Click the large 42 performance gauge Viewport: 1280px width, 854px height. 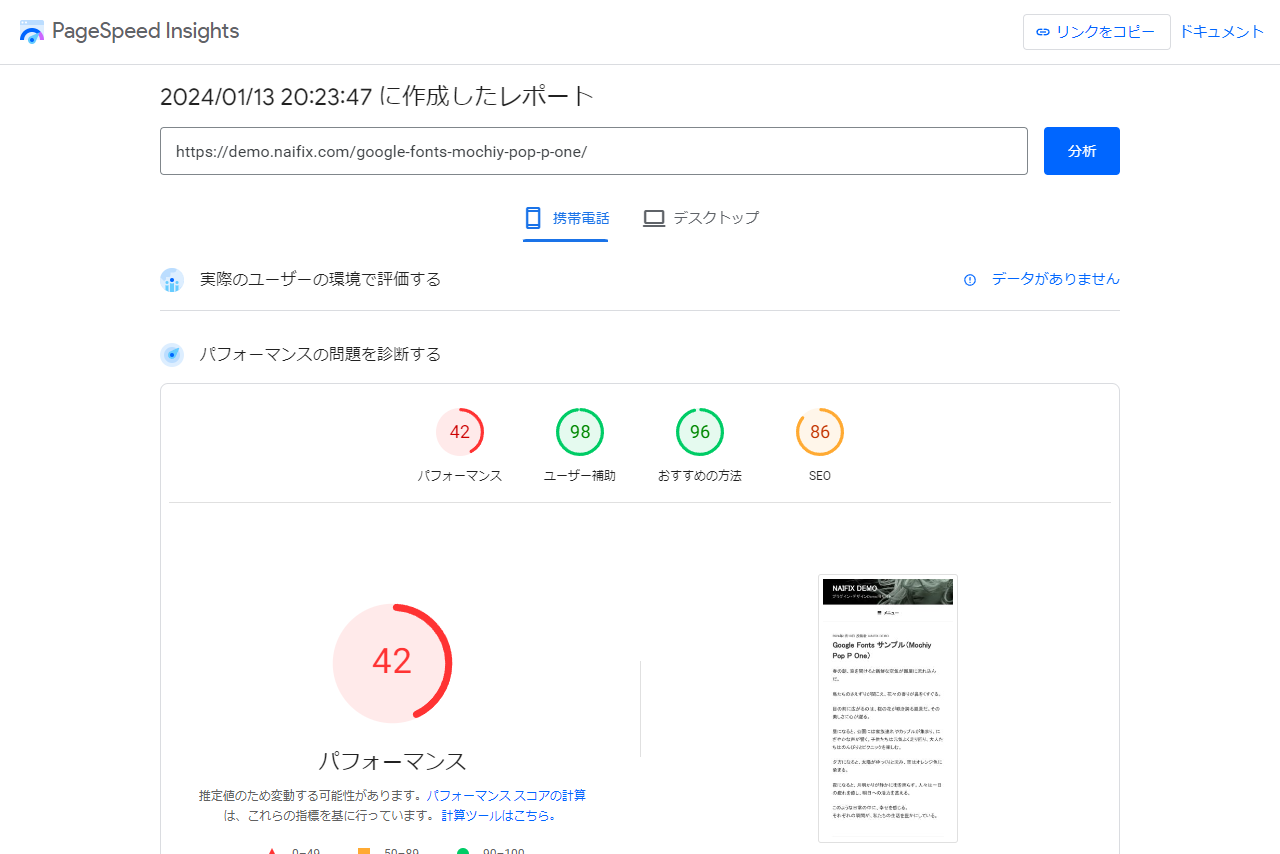(392, 662)
